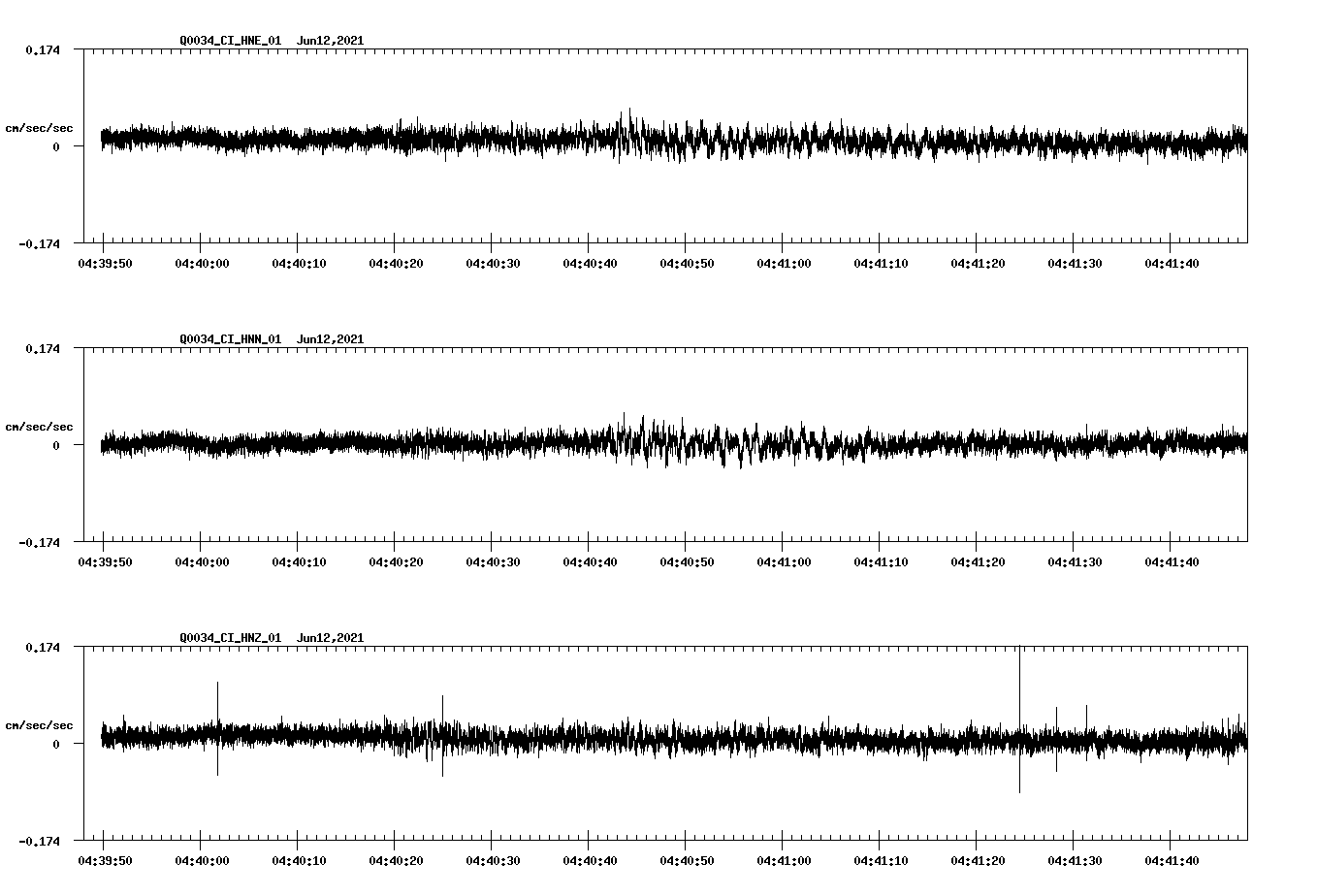
Task: Click the 0.174 upper limit of HNZ plot
Action: (x=43, y=647)
